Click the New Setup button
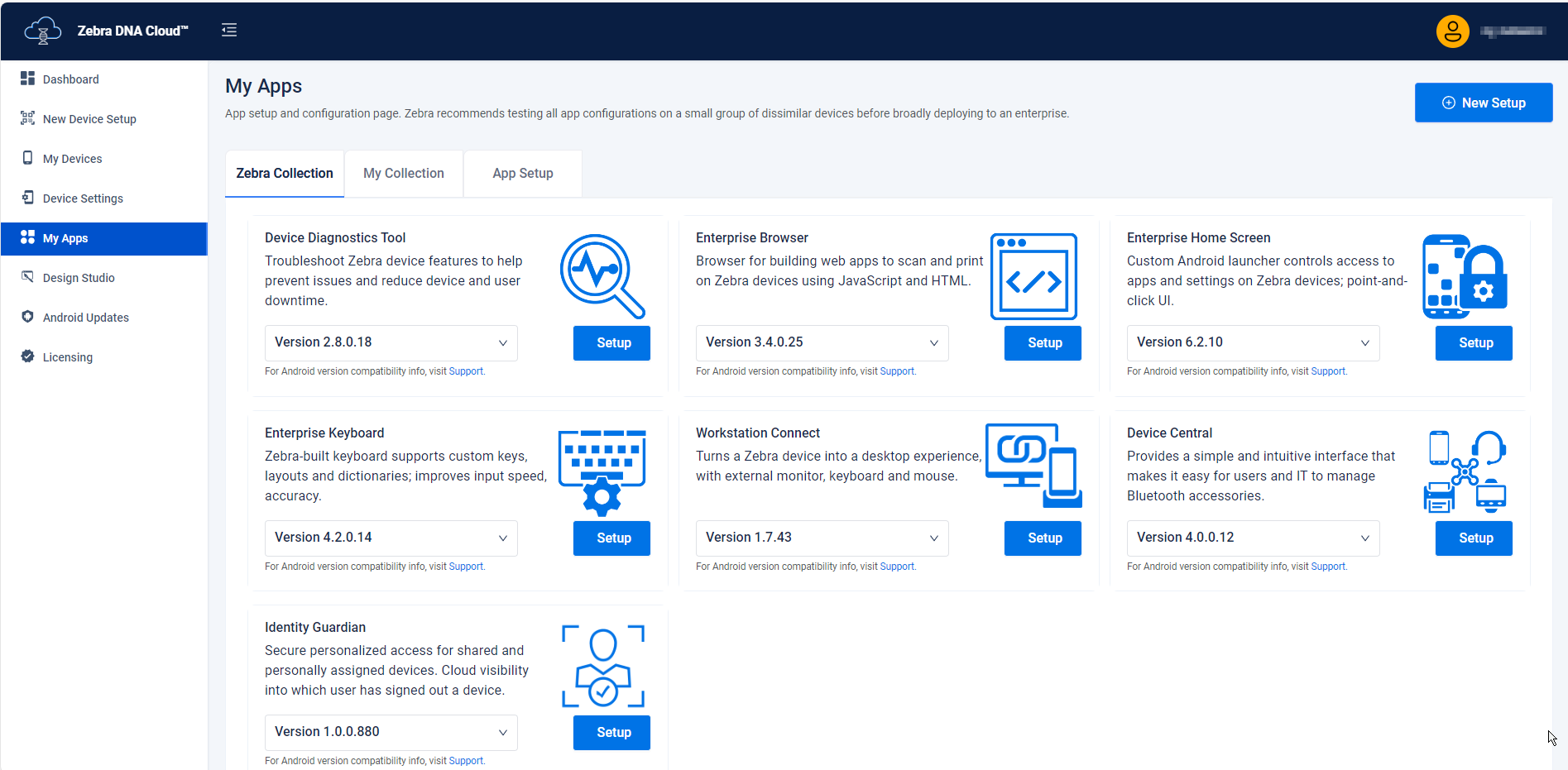 (x=1484, y=102)
